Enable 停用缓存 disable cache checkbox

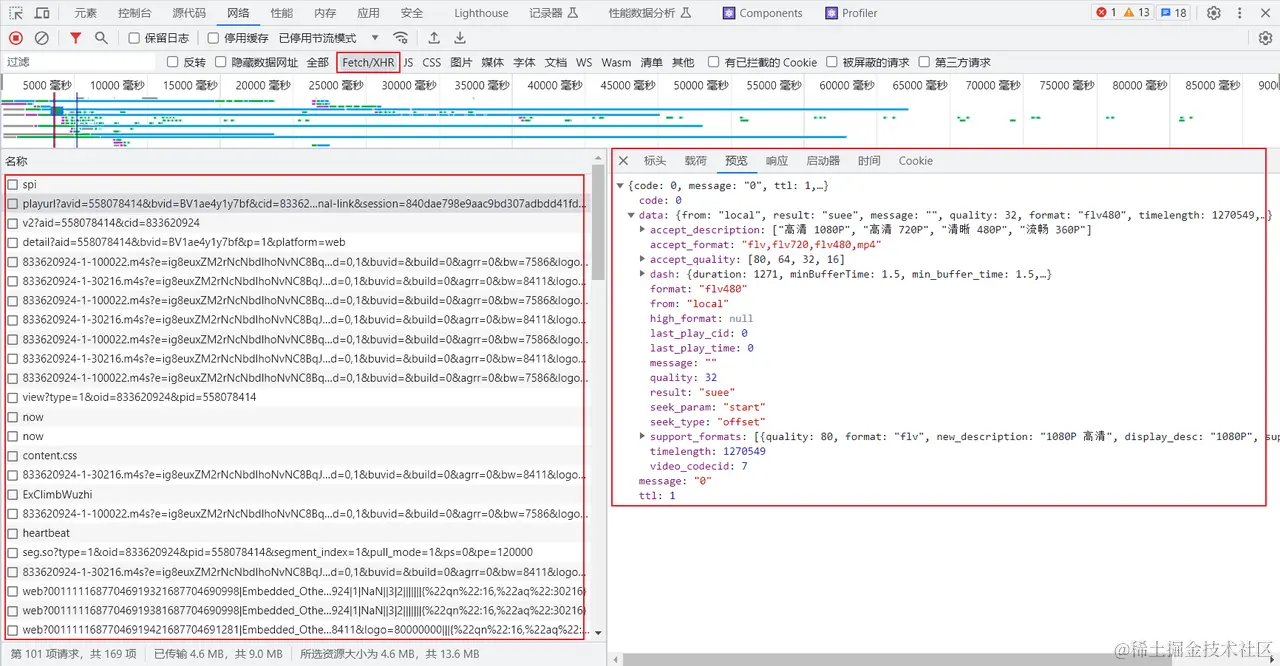(x=213, y=38)
